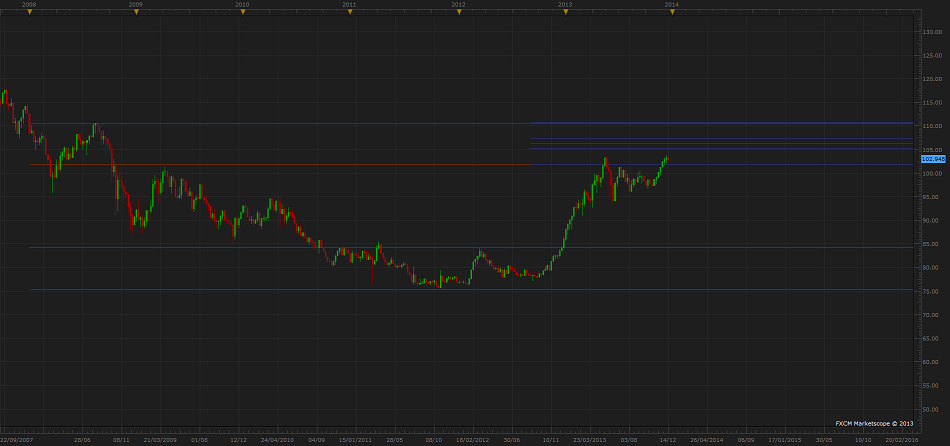This screenshot has height=446, width=950.
Task: Click the 2013 year marker triangle
Action: tap(564, 11)
